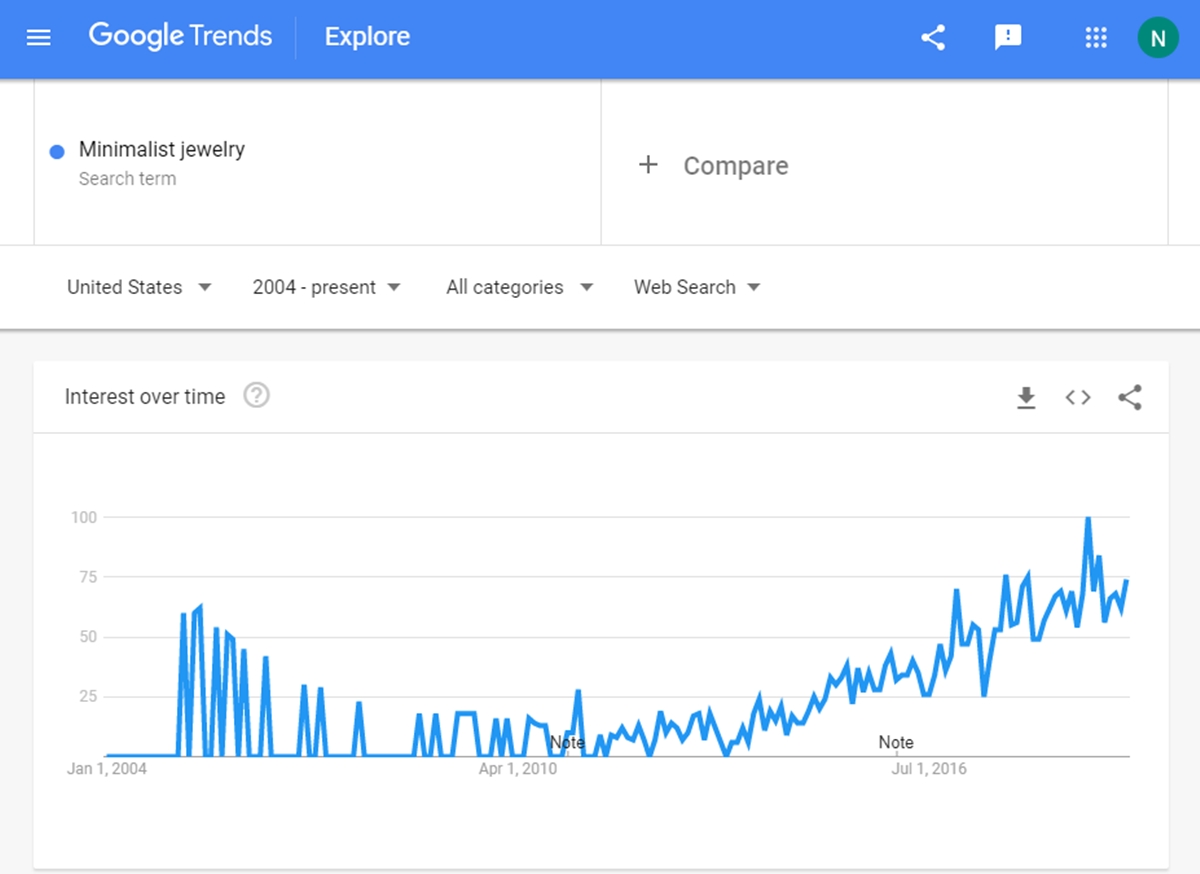1200x874 pixels.
Task: Click the Note marker near 2010
Action: pos(567,742)
